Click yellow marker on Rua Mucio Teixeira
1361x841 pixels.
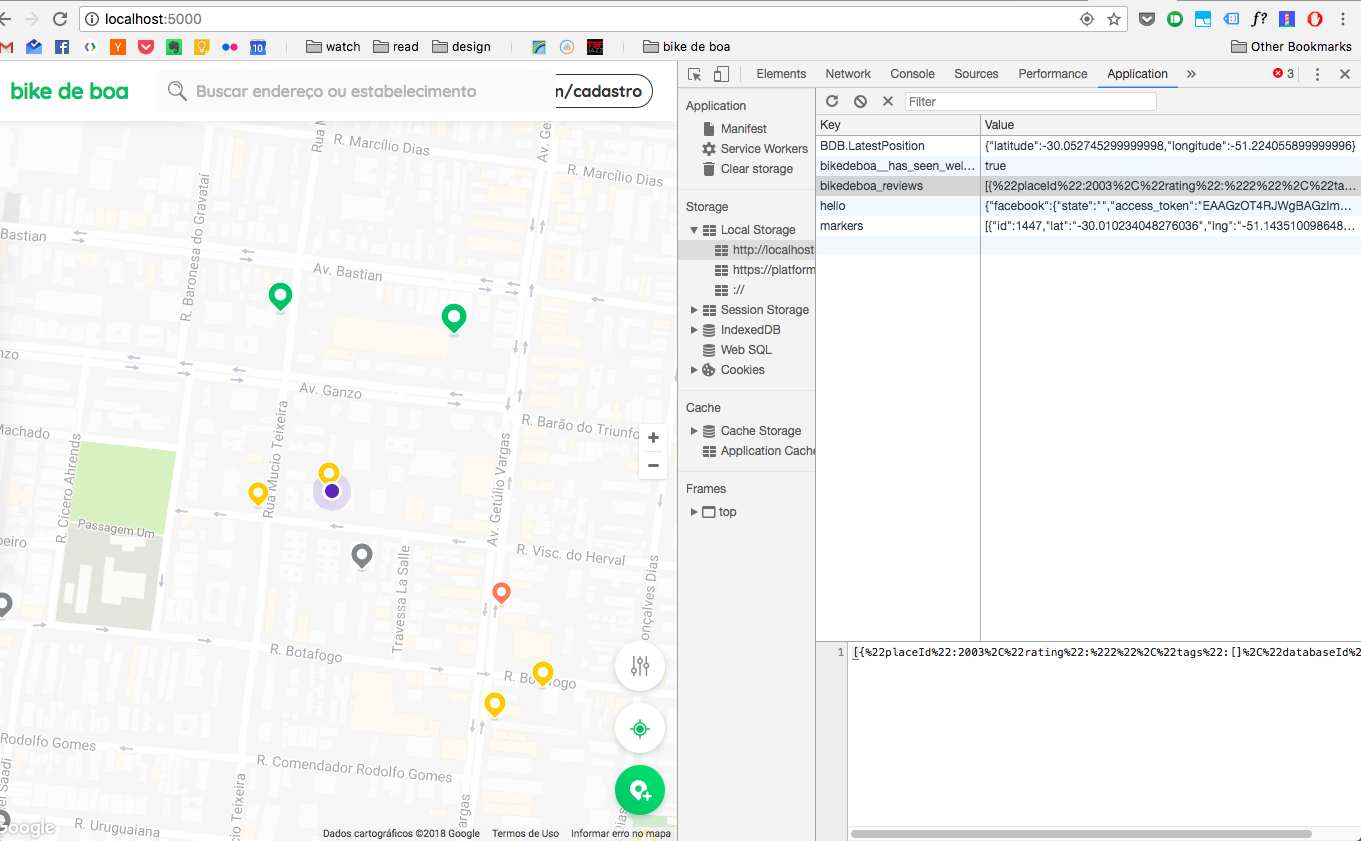coord(258,493)
